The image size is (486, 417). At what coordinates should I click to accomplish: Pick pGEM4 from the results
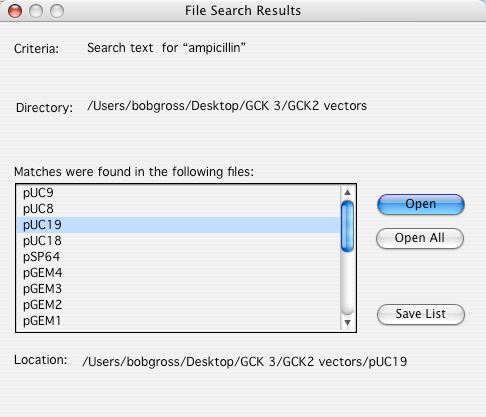coord(178,273)
